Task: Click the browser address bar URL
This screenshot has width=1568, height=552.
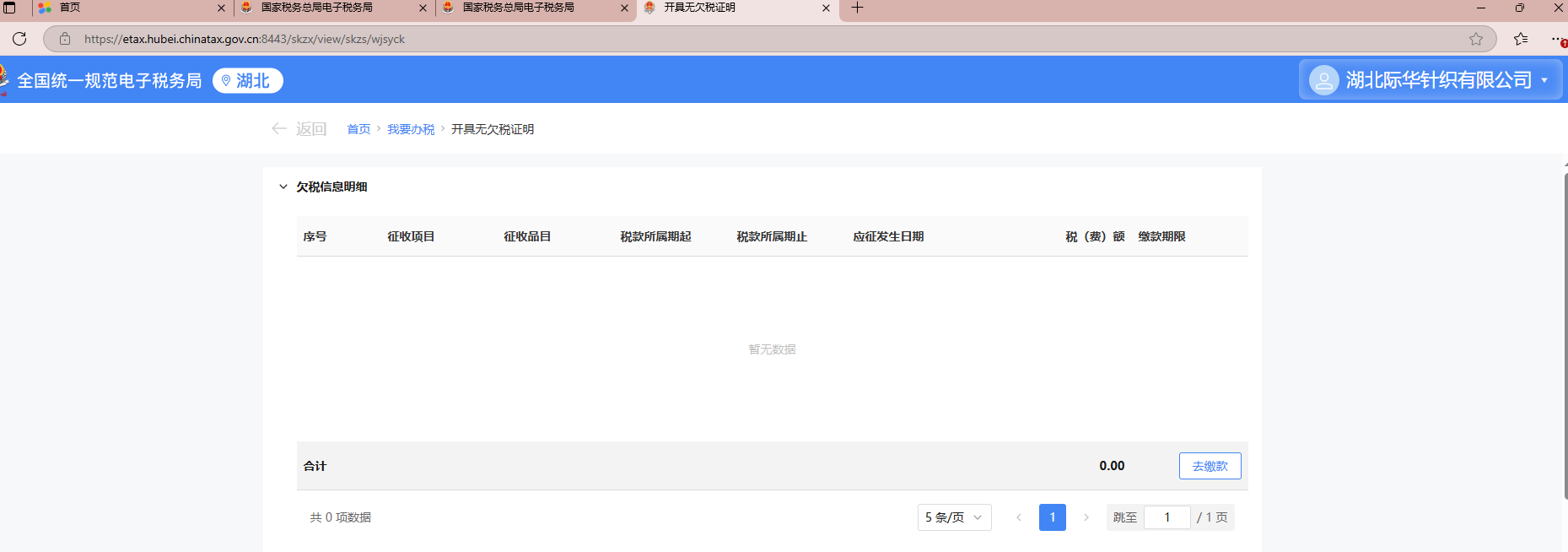Action: coord(245,39)
